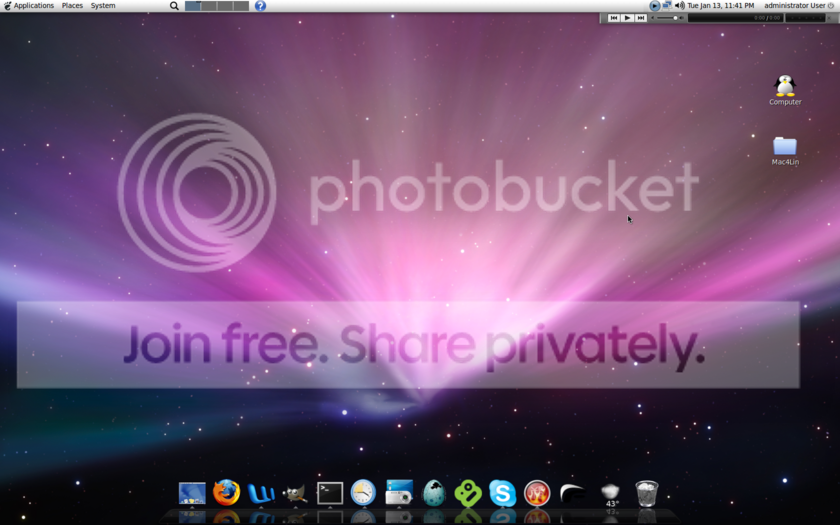Click the black-and-white swoosh icon in dock
The width and height of the screenshot is (840, 525).
(572, 493)
